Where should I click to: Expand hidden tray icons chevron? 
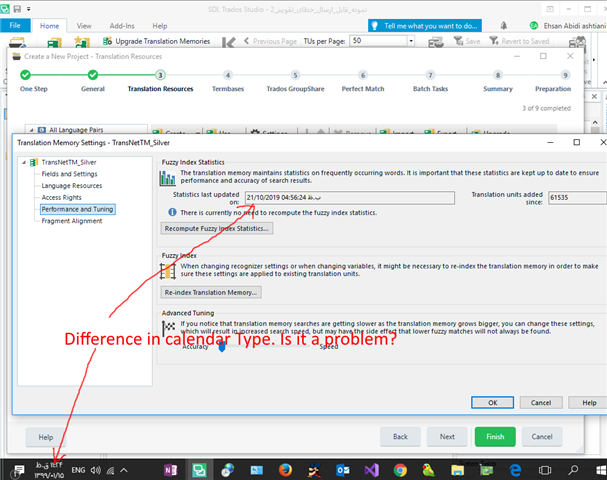pos(124,470)
